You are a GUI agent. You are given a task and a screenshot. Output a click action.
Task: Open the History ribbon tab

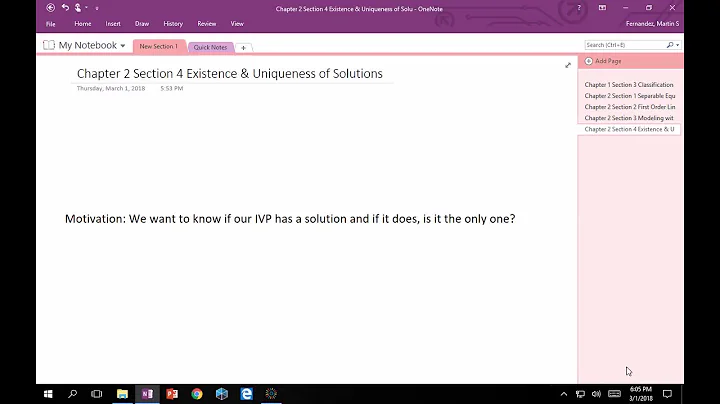(173, 24)
